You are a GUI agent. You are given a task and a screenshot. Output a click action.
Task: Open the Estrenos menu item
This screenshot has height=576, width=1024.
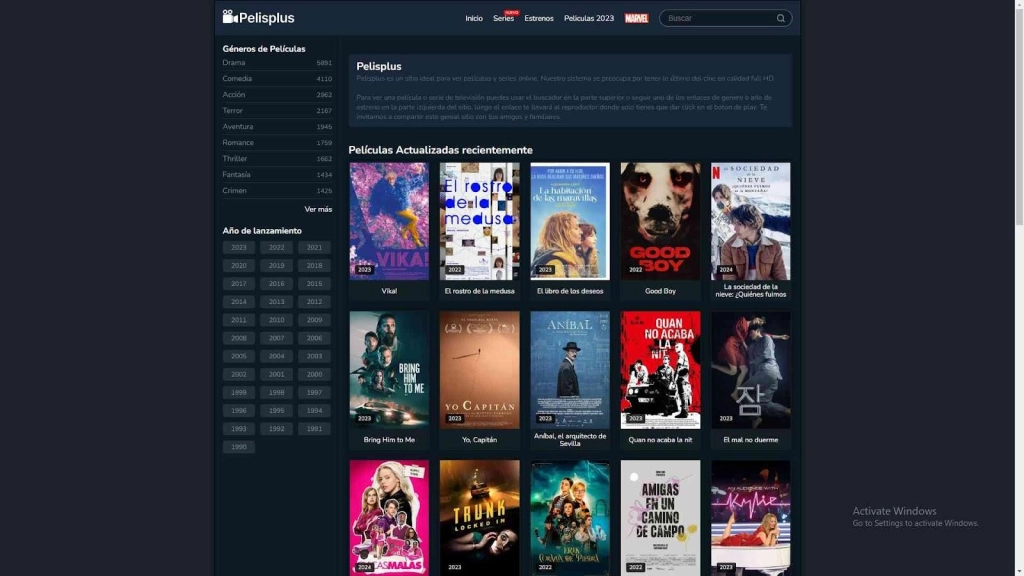pos(539,18)
